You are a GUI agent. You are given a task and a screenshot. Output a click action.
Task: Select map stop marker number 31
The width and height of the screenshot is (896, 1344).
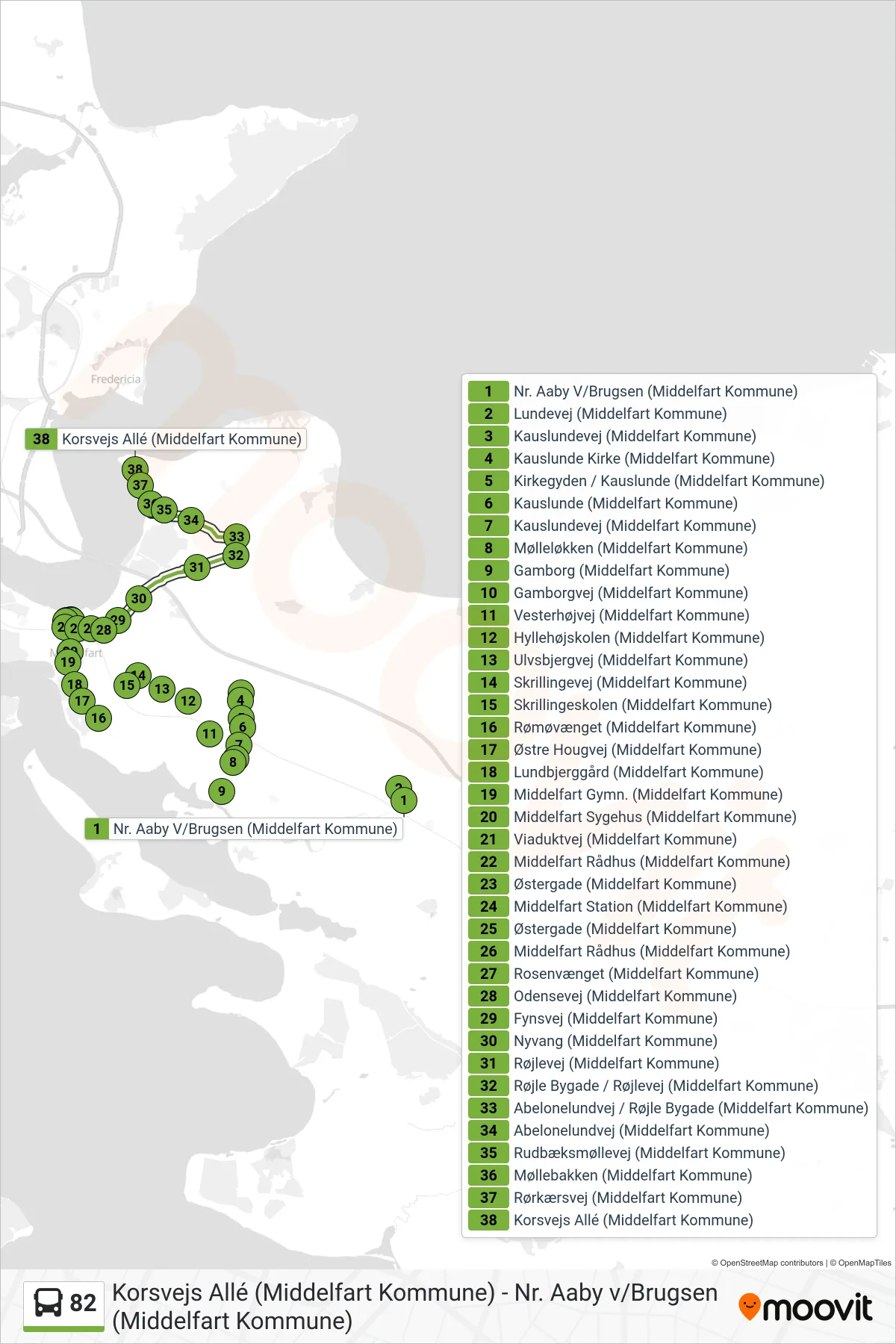coord(197,567)
